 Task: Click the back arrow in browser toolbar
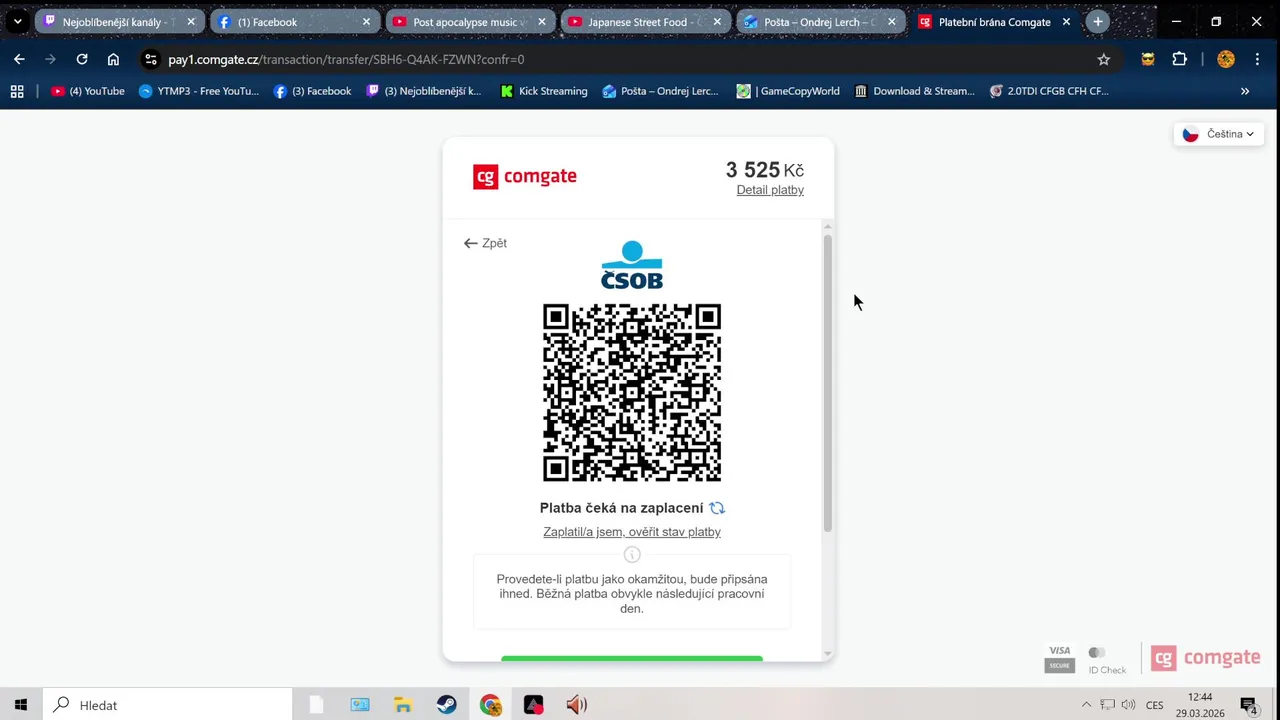pos(19,59)
